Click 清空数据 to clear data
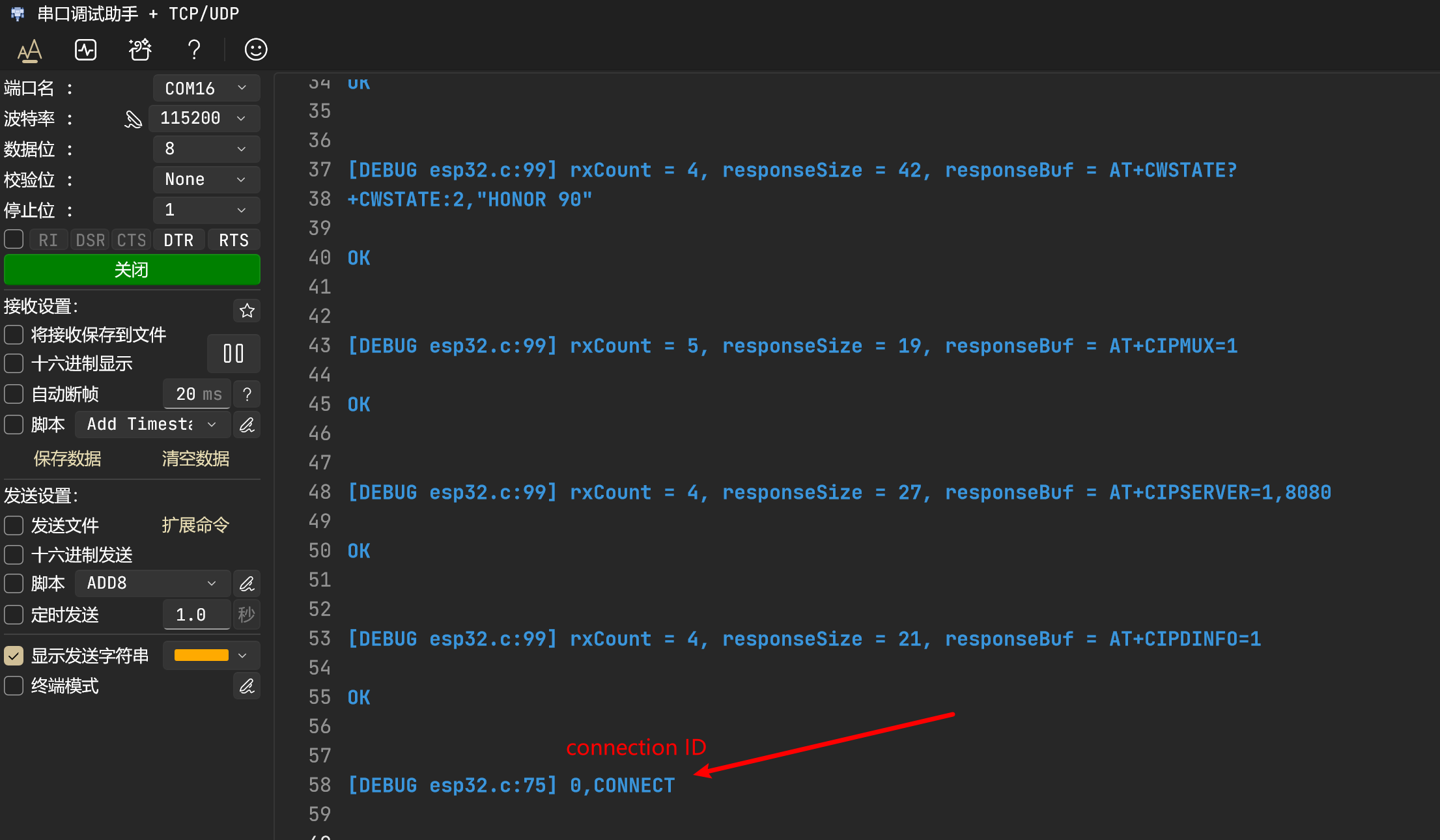Image resolution: width=1440 pixels, height=840 pixels. tap(195, 459)
